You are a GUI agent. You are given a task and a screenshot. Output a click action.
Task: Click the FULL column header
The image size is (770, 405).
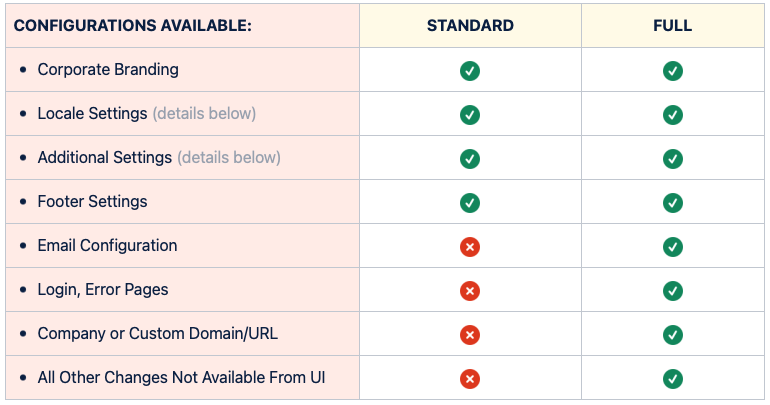[x=673, y=25]
